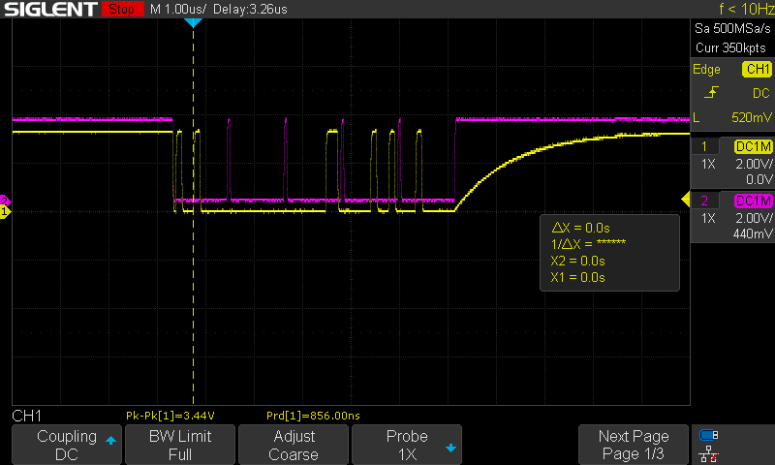775x465 pixels.
Task: Click the magenta channel 2 ground marker
Action: (x=4, y=201)
